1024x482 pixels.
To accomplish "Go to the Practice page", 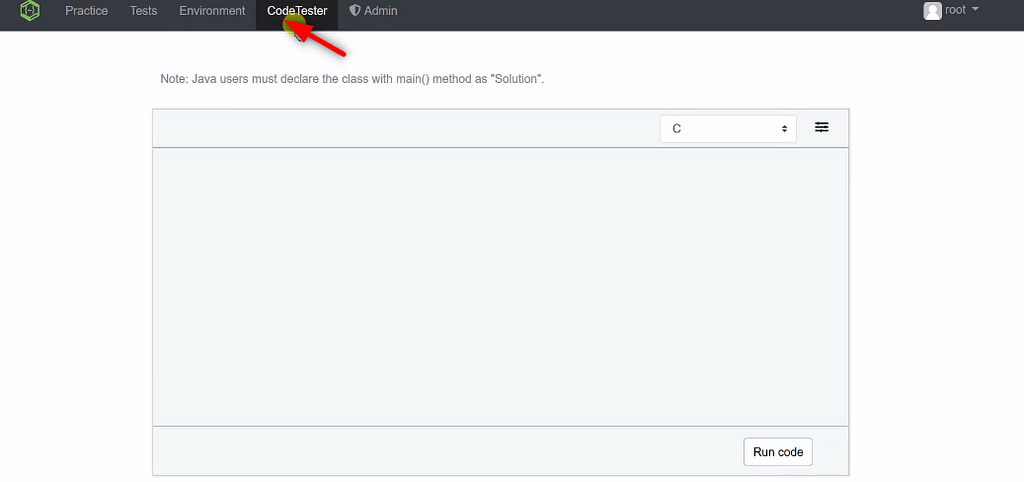I will pos(86,11).
